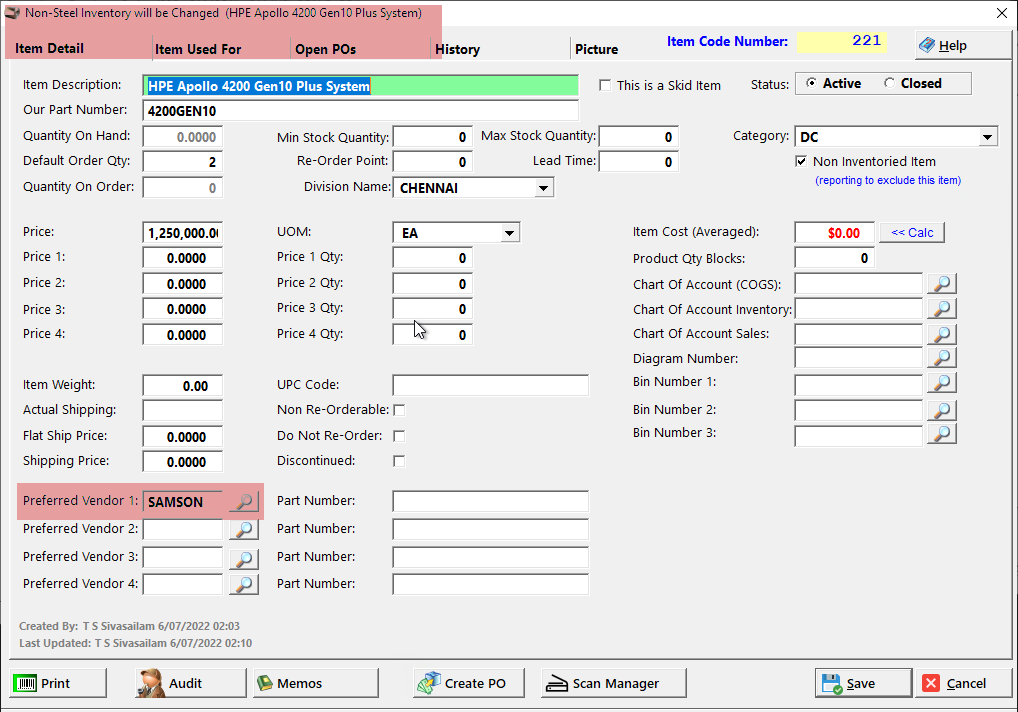
Task: Uncheck Non Inventoried Item
Action: click(x=801, y=162)
